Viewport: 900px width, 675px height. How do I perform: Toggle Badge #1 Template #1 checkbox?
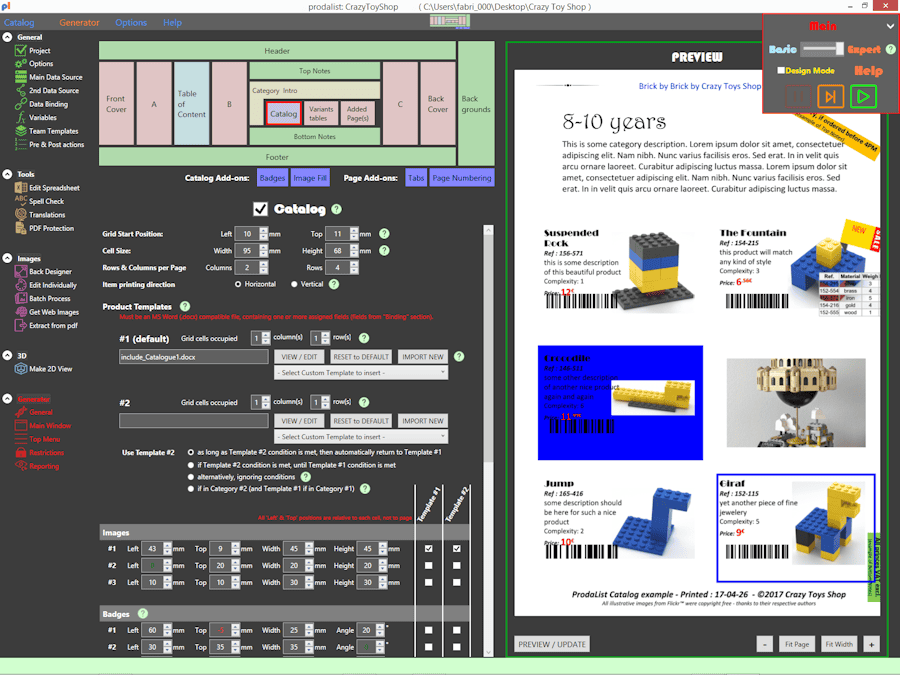click(x=429, y=630)
